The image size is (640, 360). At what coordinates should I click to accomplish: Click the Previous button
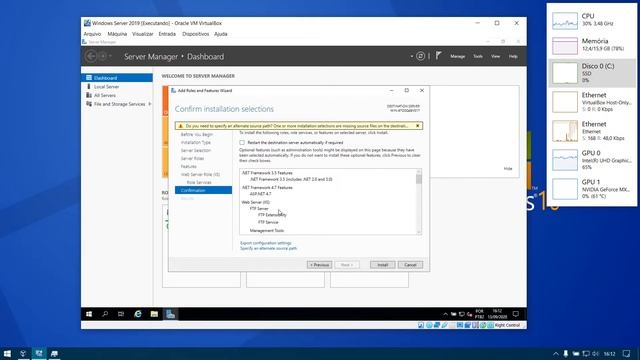pyautogui.click(x=319, y=265)
